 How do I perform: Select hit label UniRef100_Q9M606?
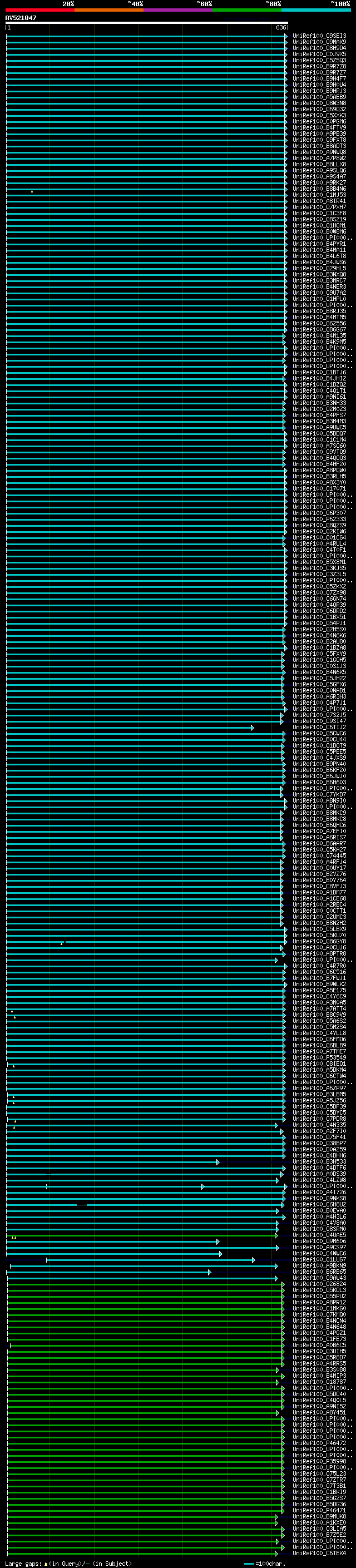point(319,1241)
